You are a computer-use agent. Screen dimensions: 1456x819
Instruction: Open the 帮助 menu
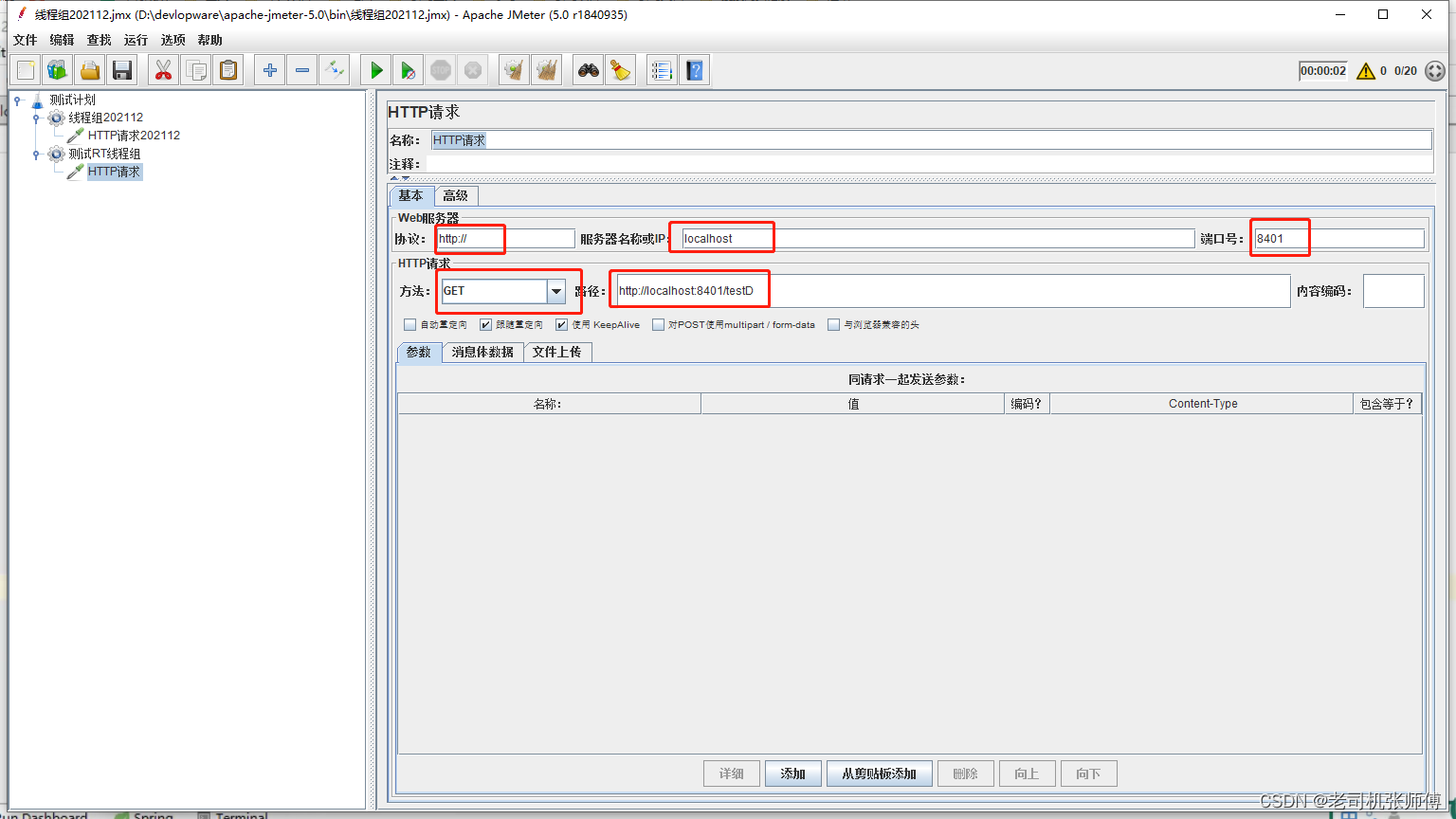(209, 40)
